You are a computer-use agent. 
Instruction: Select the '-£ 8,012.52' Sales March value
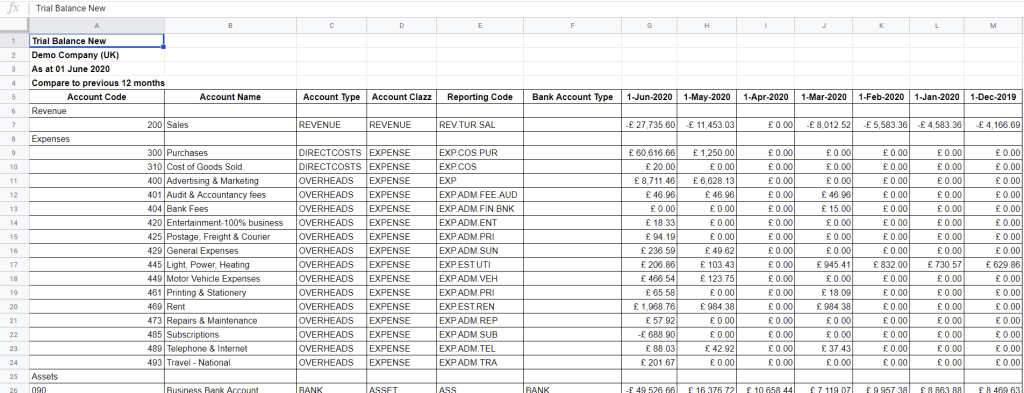pyautogui.click(x=824, y=125)
